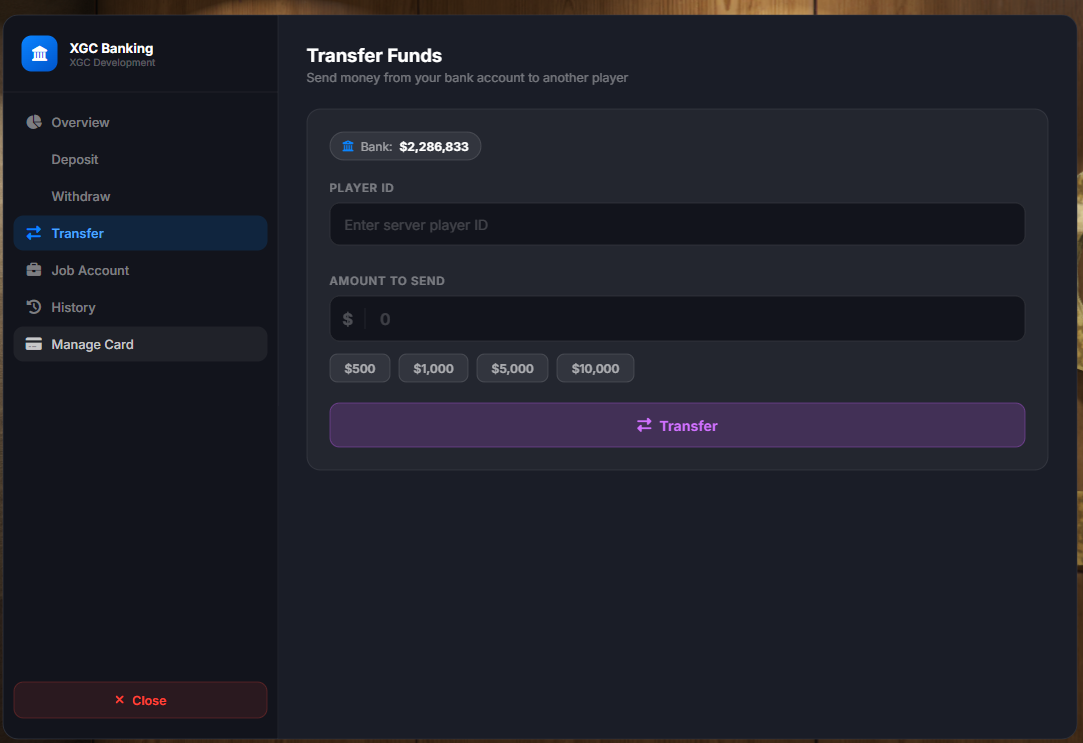Click the Overview pie chart icon
The width and height of the screenshot is (1083, 743).
pos(34,122)
